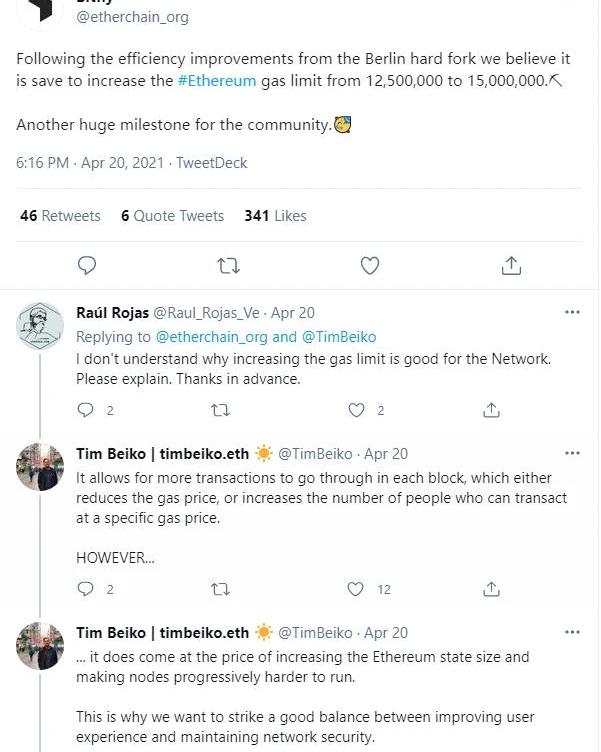The height and width of the screenshot is (752, 601).
Task: Share the main etherchain tweet
Action: (511, 265)
